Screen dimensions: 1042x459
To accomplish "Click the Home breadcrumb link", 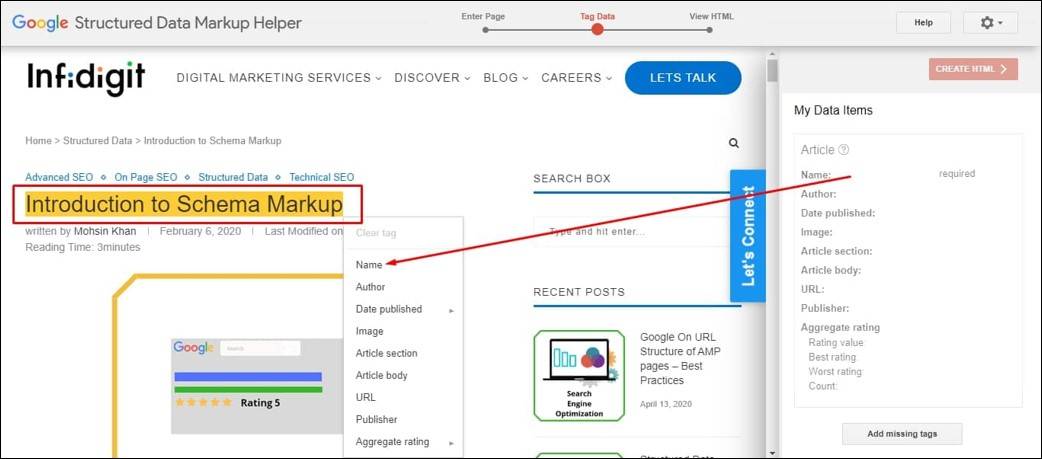I will point(38,141).
